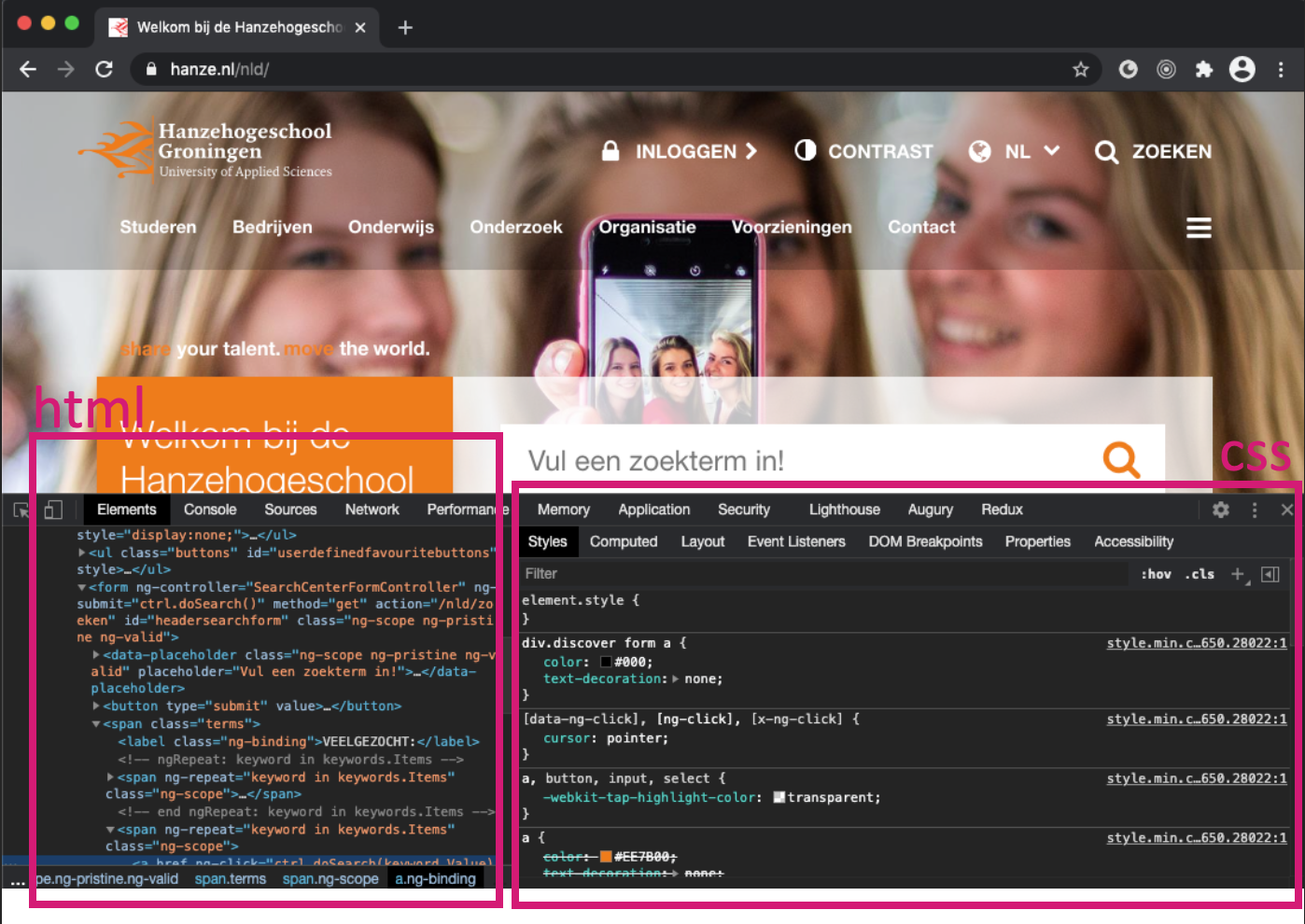Screen dimensions: 1305x924
Task: Click the DevTools inspect element picker icon
Action: click(x=21, y=510)
